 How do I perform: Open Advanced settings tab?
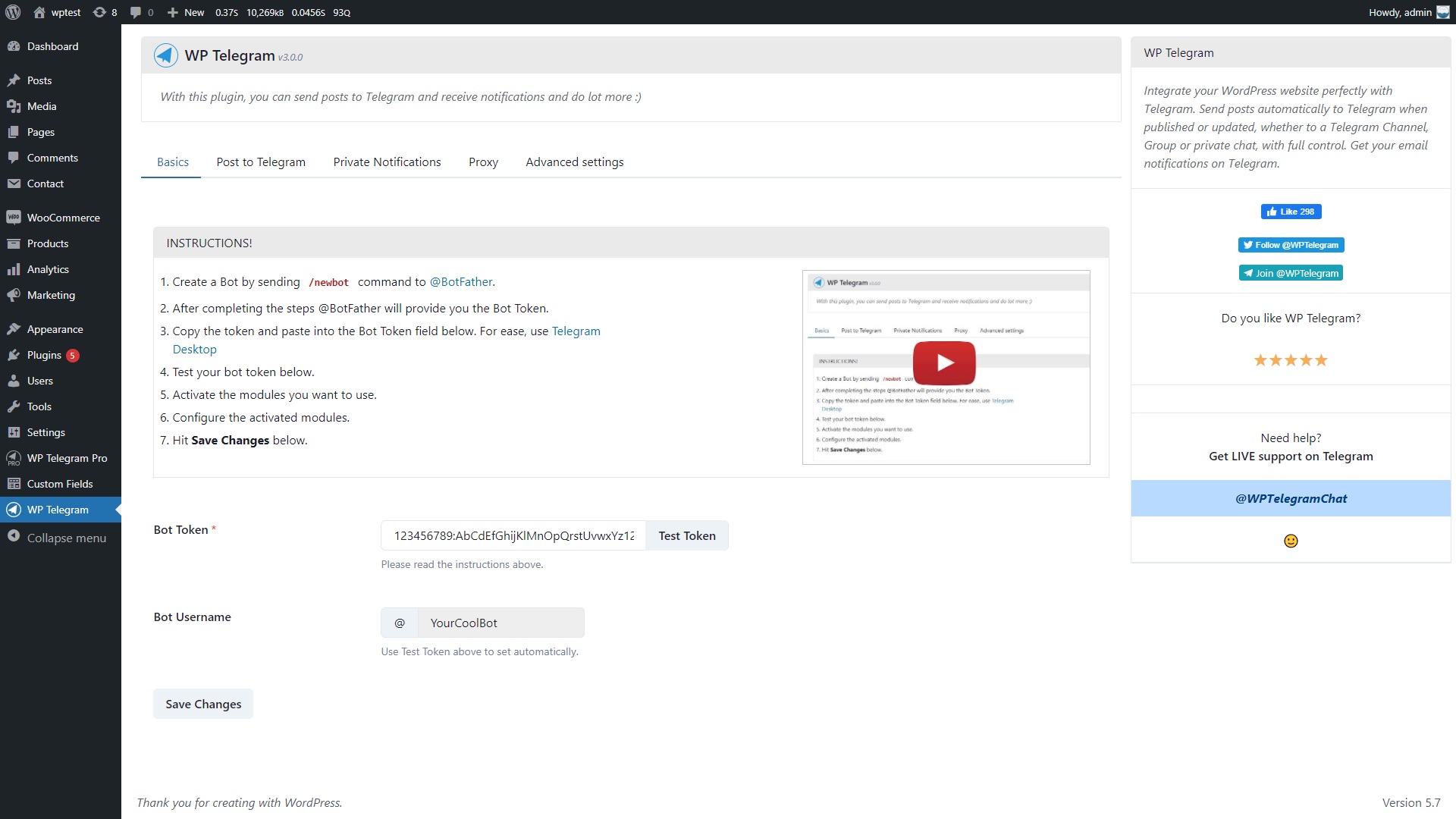pos(575,162)
